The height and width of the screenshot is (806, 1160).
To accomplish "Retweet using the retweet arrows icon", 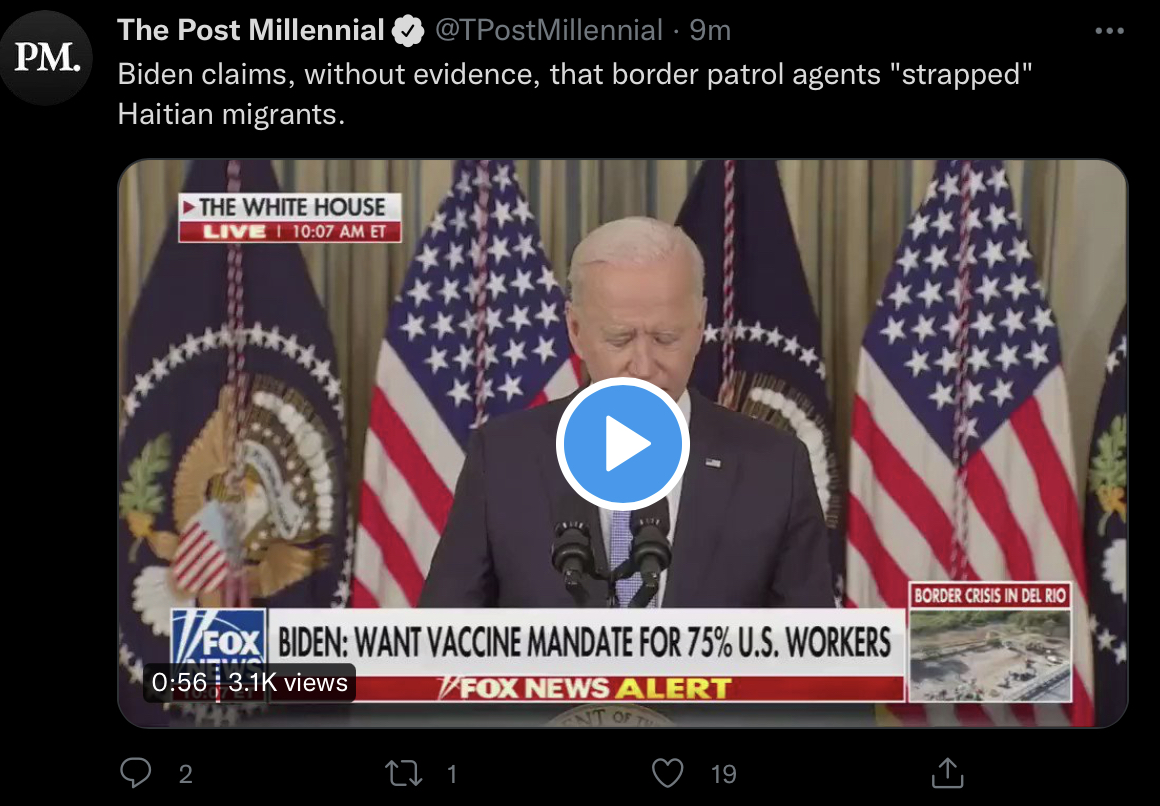I will pyautogui.click(x=404, y=773).
